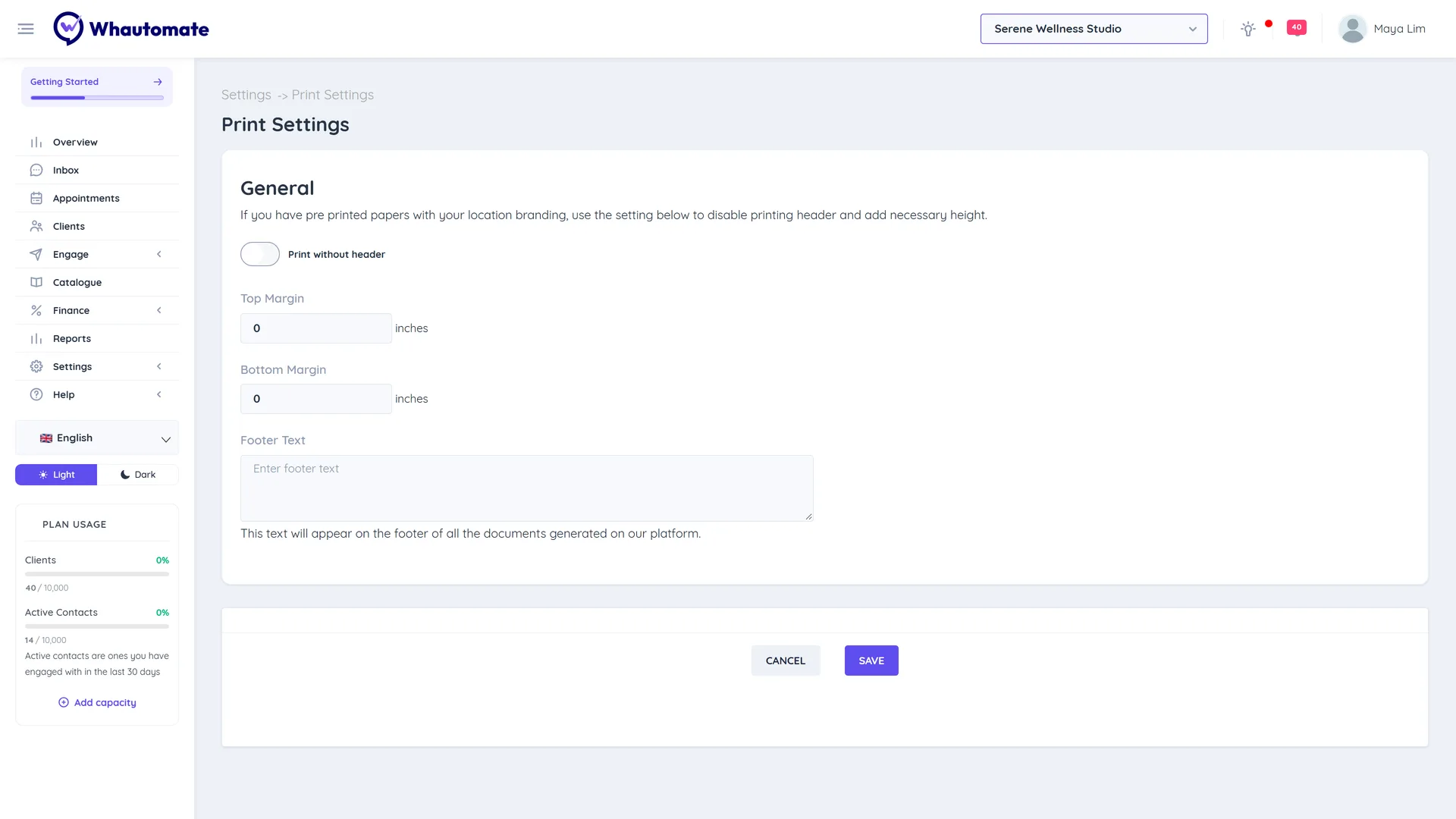Expand the Finance submenu chevron
Viewport: 1456px width, 819px height.
pos(159,311)
